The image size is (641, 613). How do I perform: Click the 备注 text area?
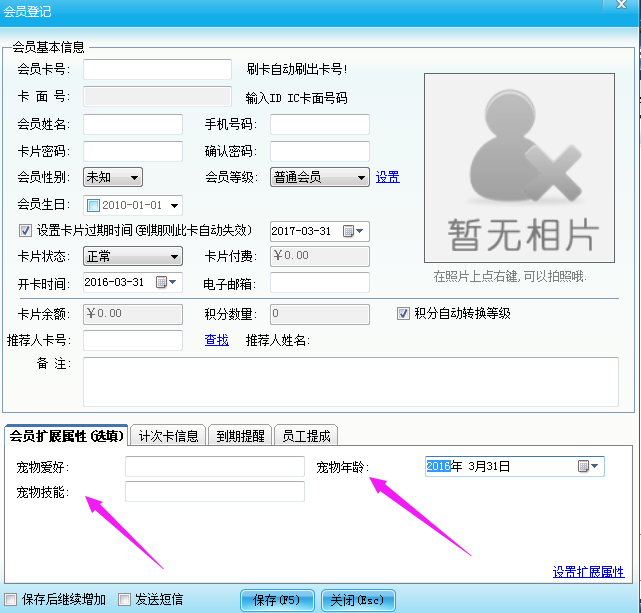(x=351, y=382)
